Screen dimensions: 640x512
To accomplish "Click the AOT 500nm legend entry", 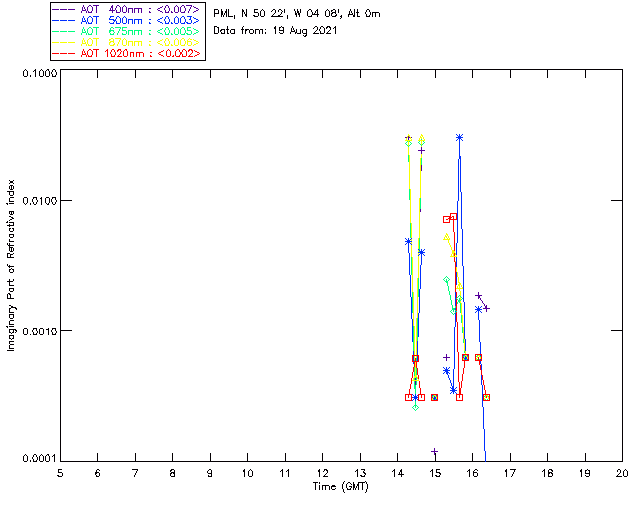I will click(x=127, y=20).
